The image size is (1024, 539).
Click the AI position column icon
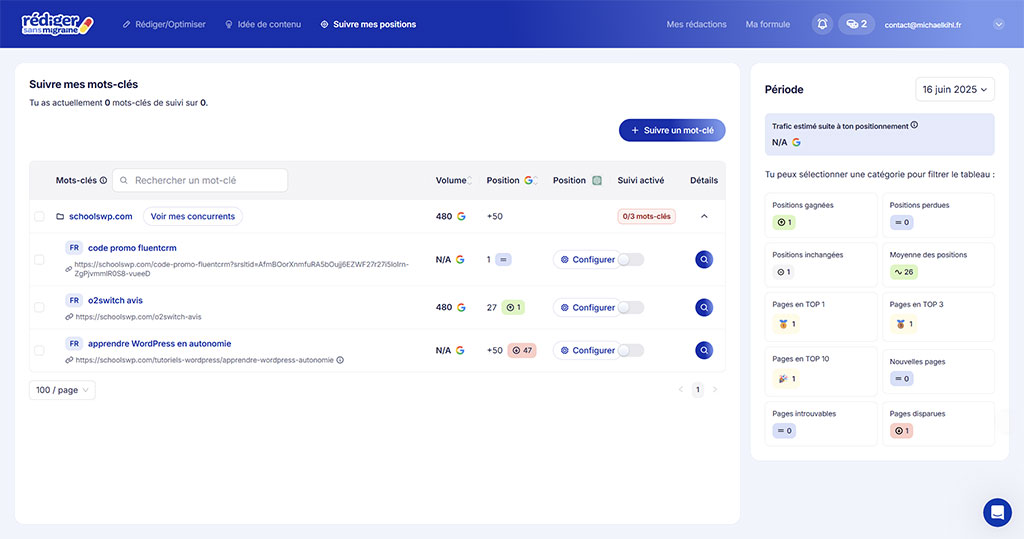coord(597,180)
